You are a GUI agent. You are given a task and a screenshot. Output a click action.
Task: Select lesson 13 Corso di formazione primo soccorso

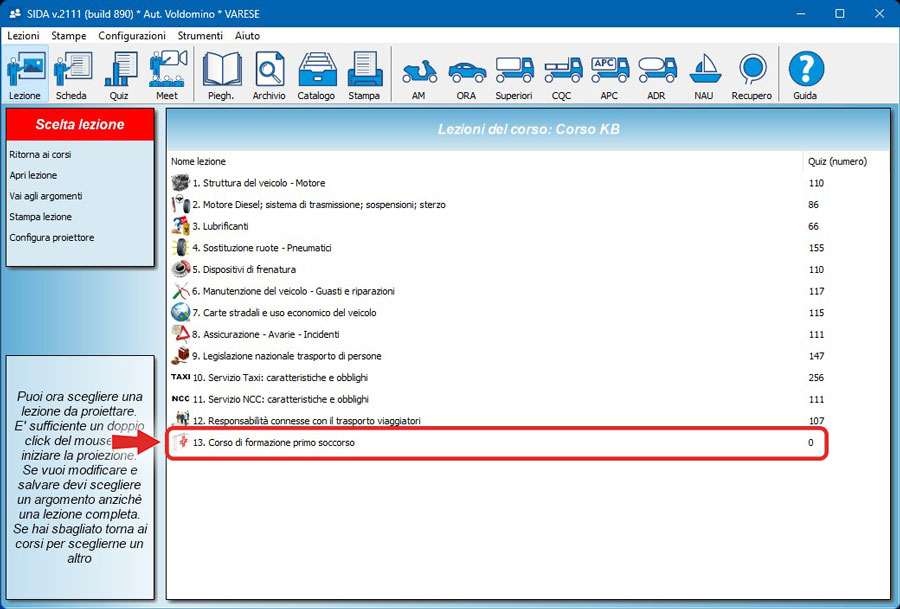[x=273, y=442]
